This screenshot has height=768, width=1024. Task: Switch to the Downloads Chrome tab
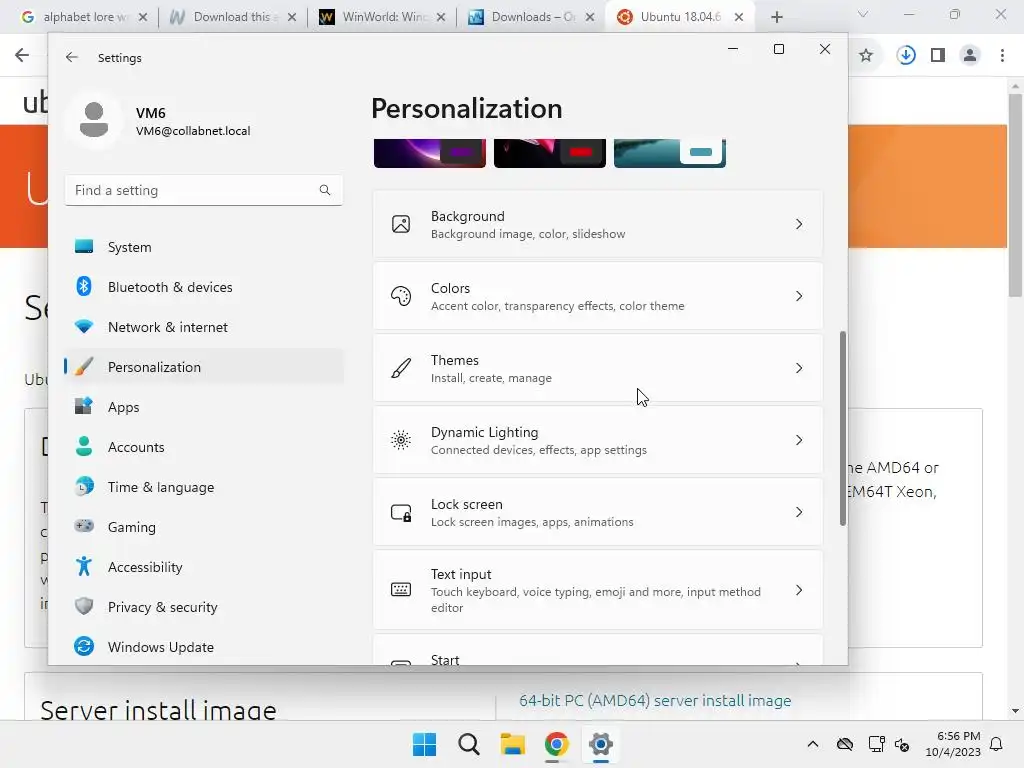coord(531,17)
